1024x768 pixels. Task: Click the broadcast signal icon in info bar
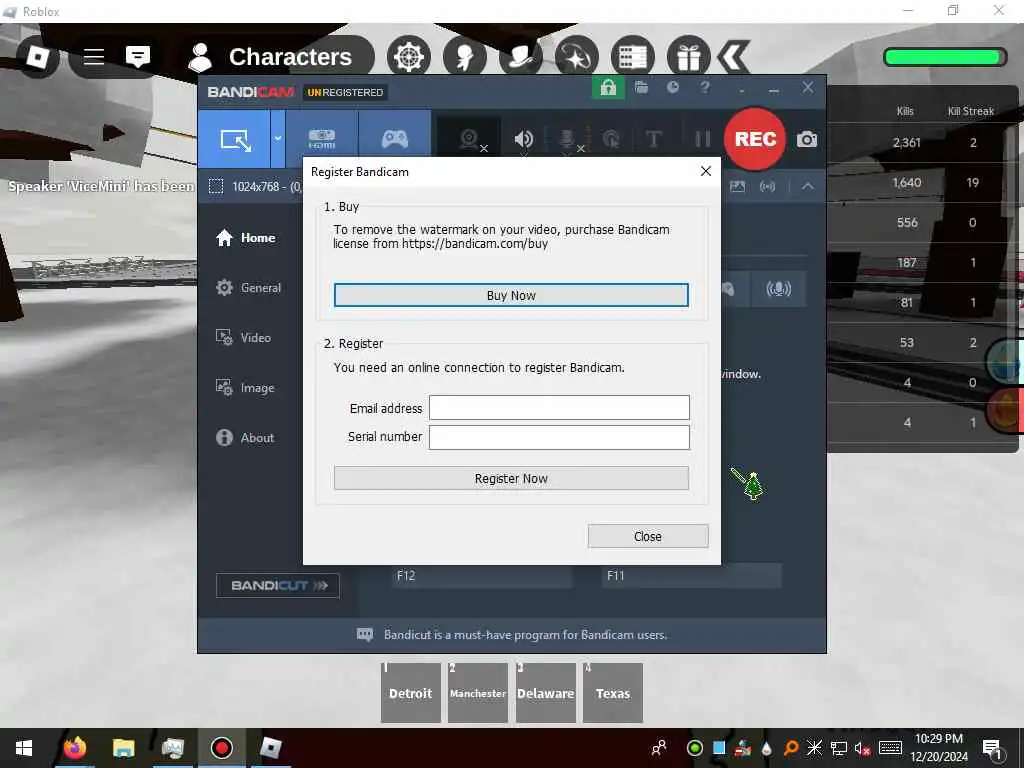pos(767,186)
